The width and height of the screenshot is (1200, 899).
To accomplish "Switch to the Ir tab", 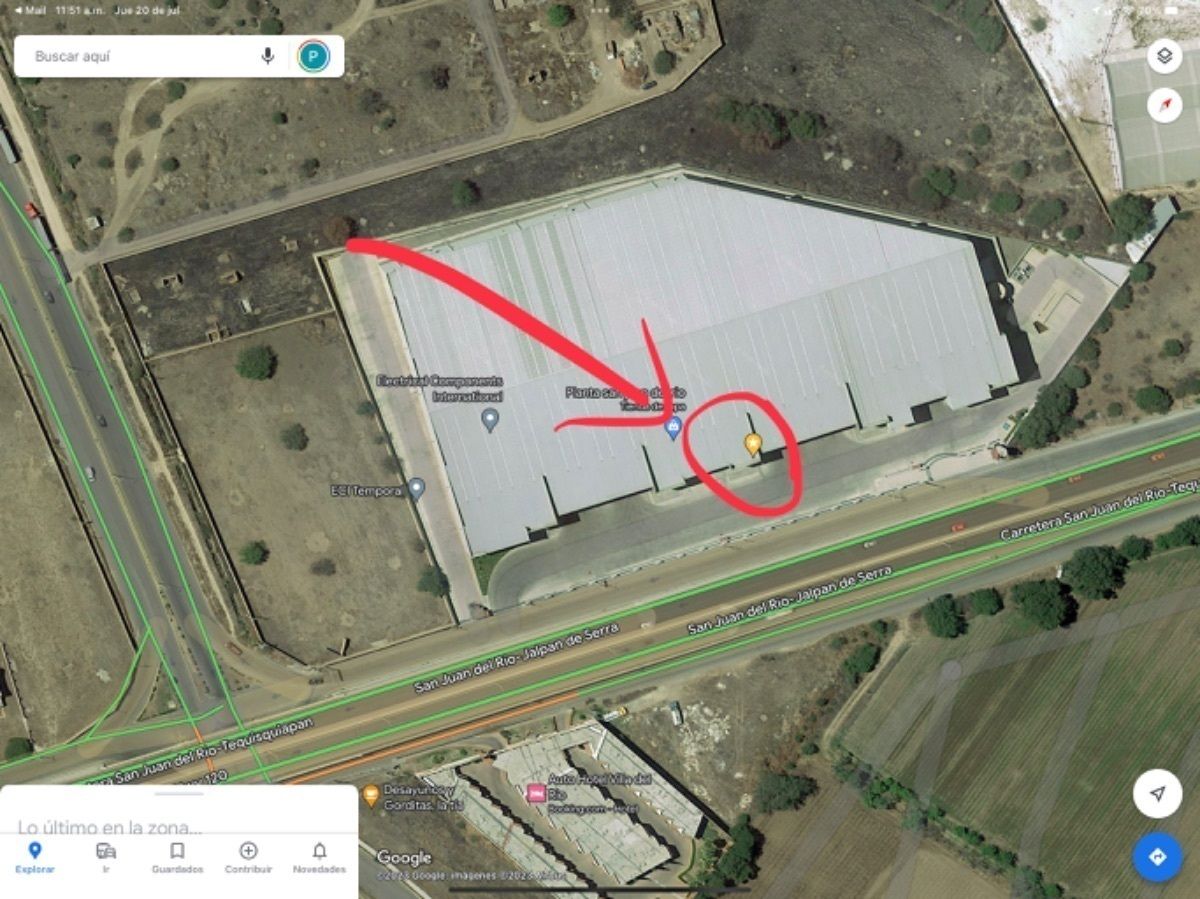I will 106,857.
